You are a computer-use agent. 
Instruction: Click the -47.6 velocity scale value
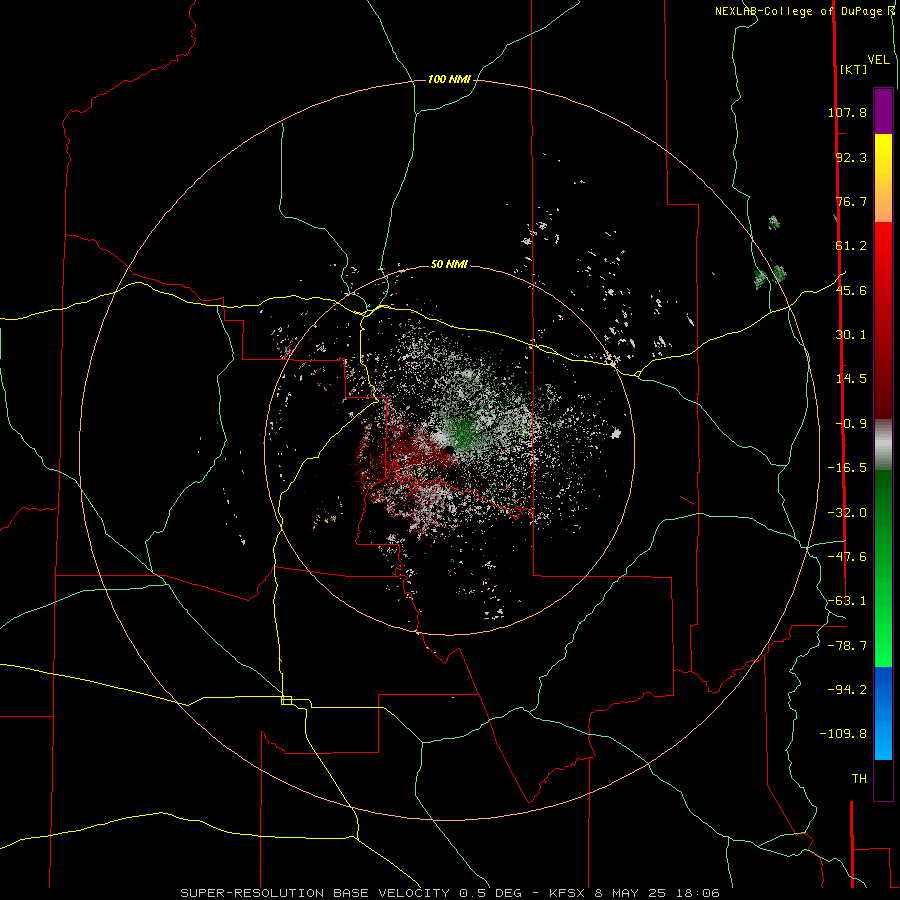[x=847, y=557]
